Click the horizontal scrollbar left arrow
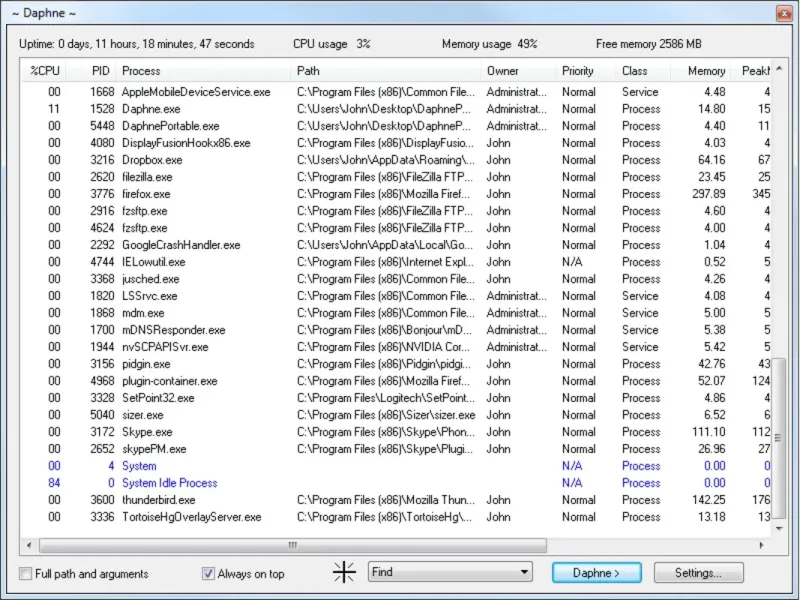 click(29, 545)
